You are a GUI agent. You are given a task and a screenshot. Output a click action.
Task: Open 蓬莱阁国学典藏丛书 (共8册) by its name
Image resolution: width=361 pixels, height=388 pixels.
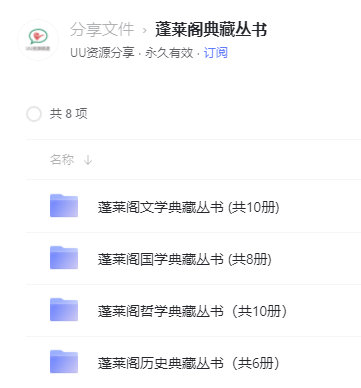[x=184, y=259]
